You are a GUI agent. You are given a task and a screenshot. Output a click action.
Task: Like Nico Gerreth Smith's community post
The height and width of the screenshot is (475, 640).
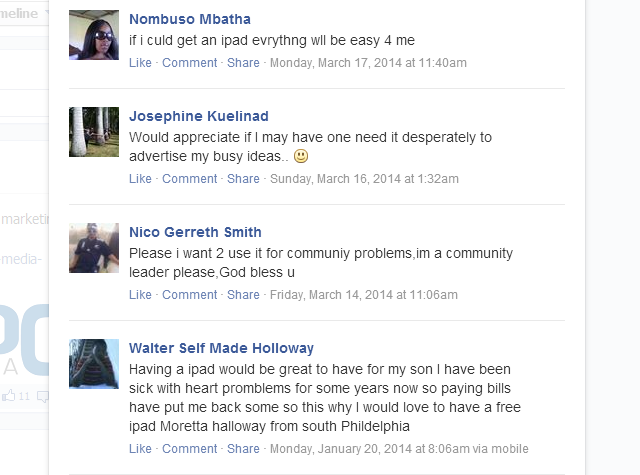pos(140,295)
